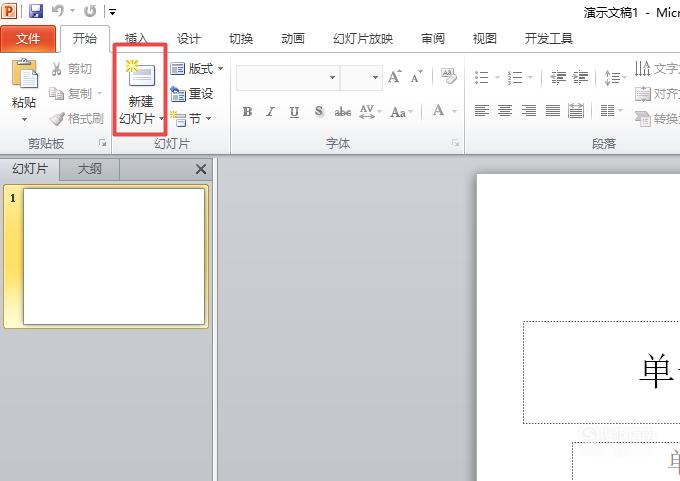Open the File (文件) tab
The height and width of the screenshot is (481, 680).
point(28,39)
